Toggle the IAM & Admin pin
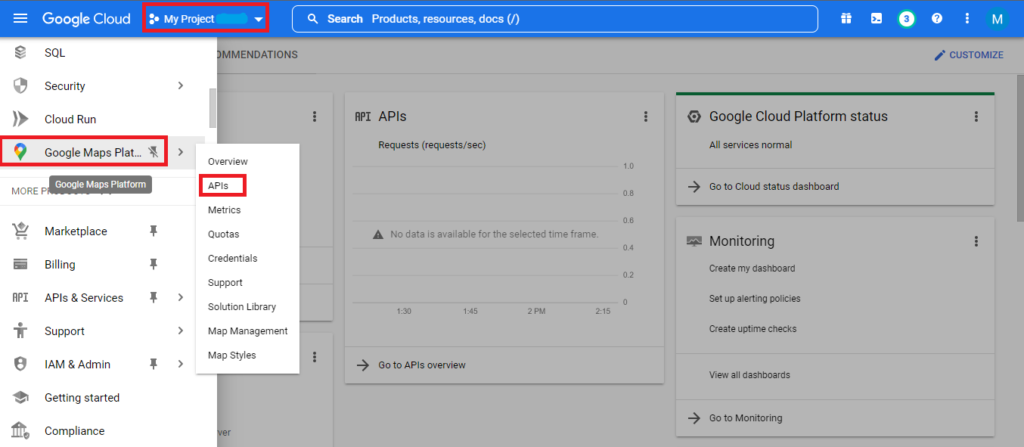Image resolution: width=1024 pixels, height=447 pixels. 153,364
